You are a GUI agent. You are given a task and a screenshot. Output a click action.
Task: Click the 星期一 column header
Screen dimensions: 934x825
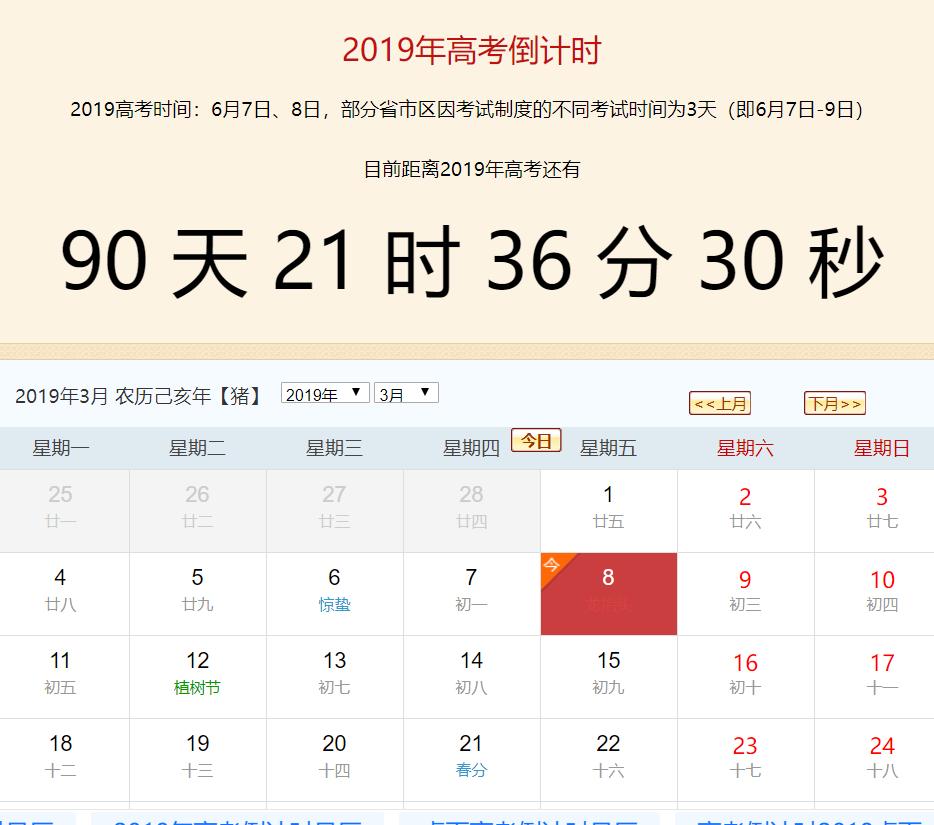point(61,448)
